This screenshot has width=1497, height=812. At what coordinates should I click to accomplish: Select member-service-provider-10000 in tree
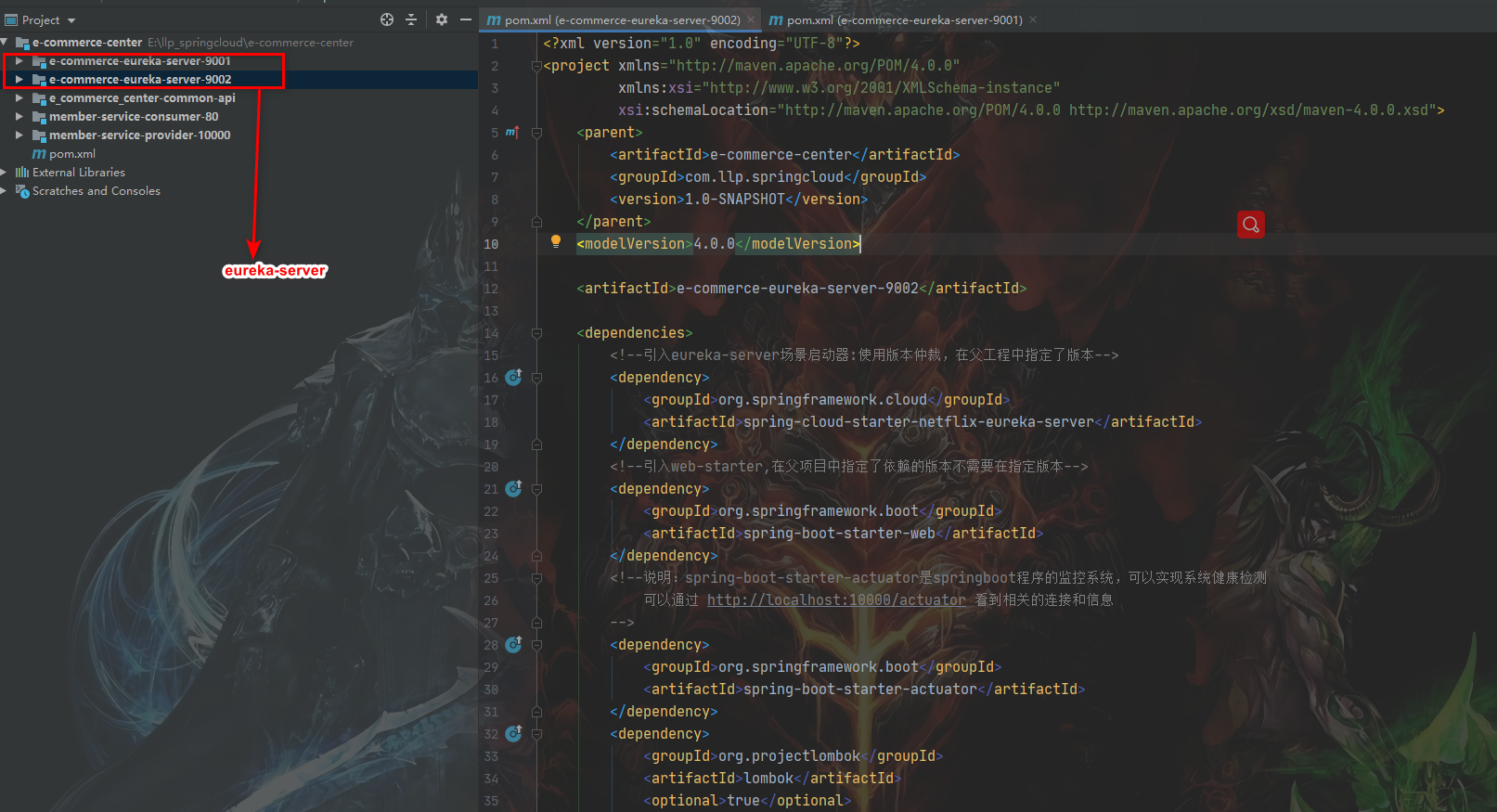[139, 135]
